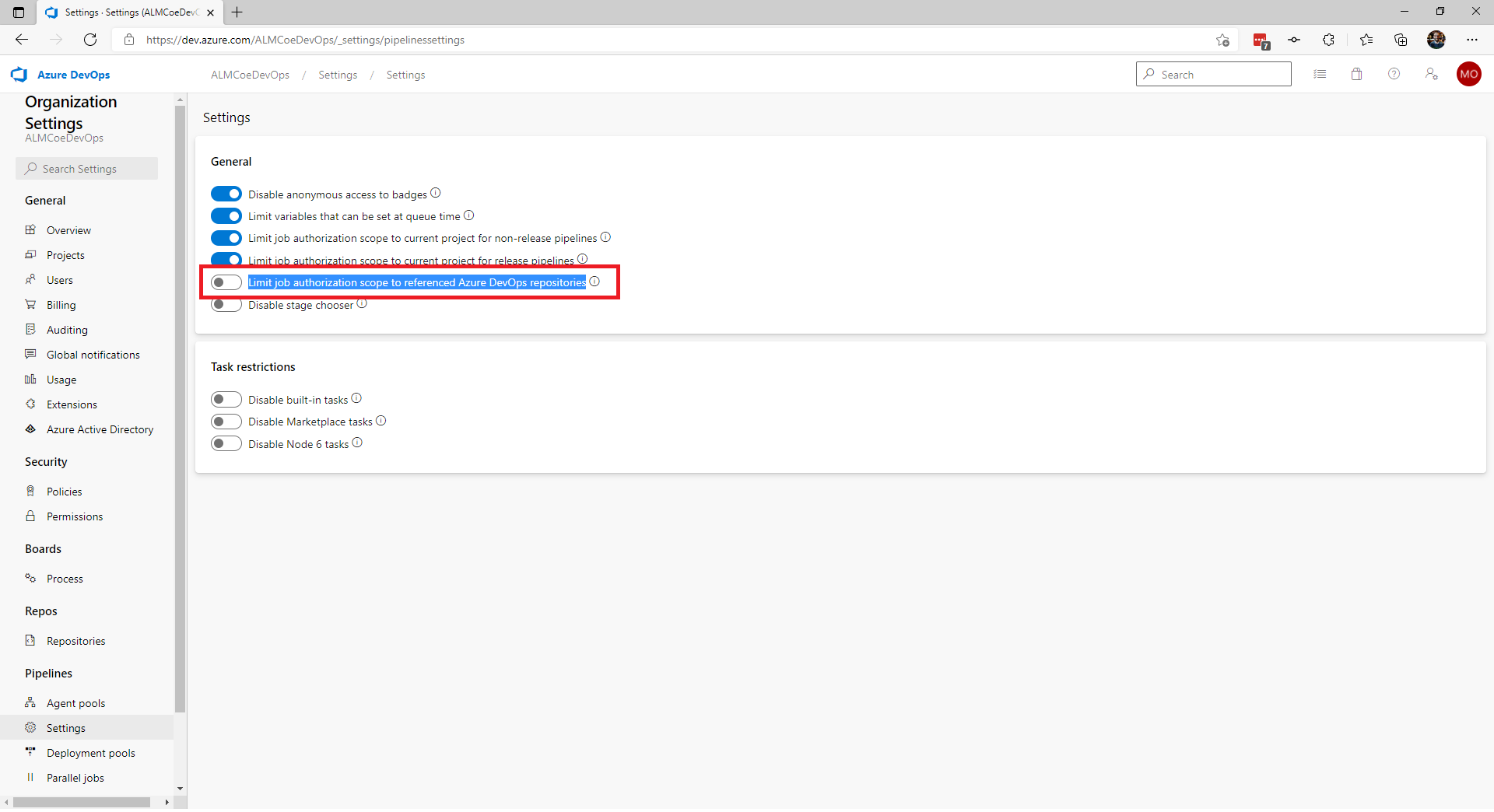Click ALMCoeDevOps in the breadcrumb
Viewport: 1494px width, 812px height.
(249, 74)
